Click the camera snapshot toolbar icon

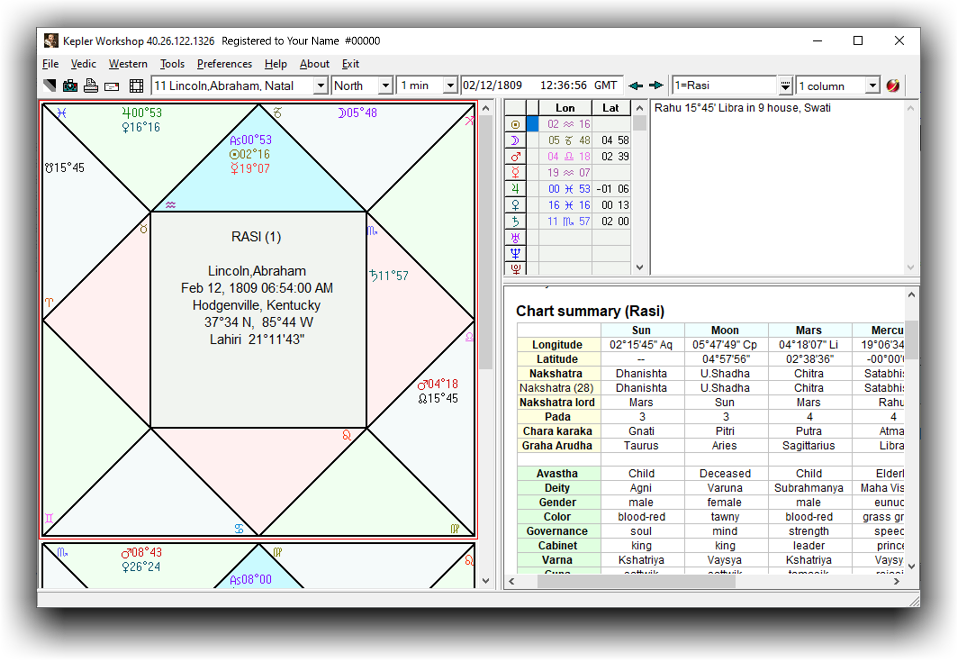70,86
